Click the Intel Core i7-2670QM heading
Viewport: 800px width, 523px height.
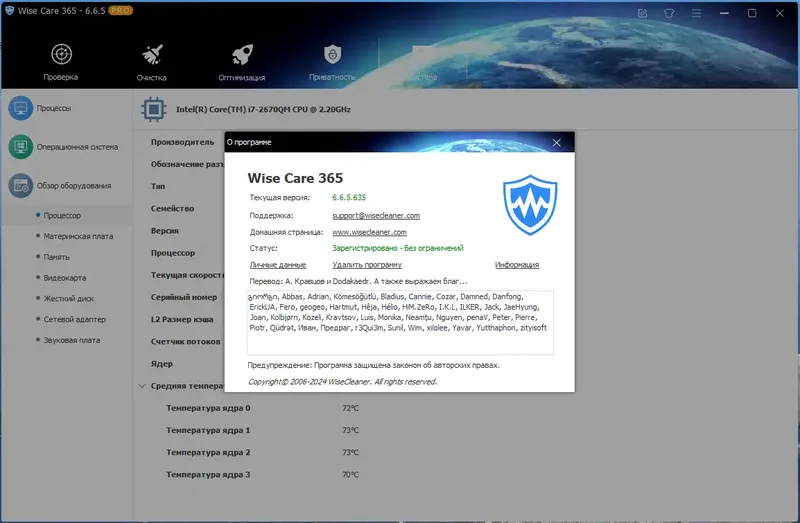[x=263, y=109]
